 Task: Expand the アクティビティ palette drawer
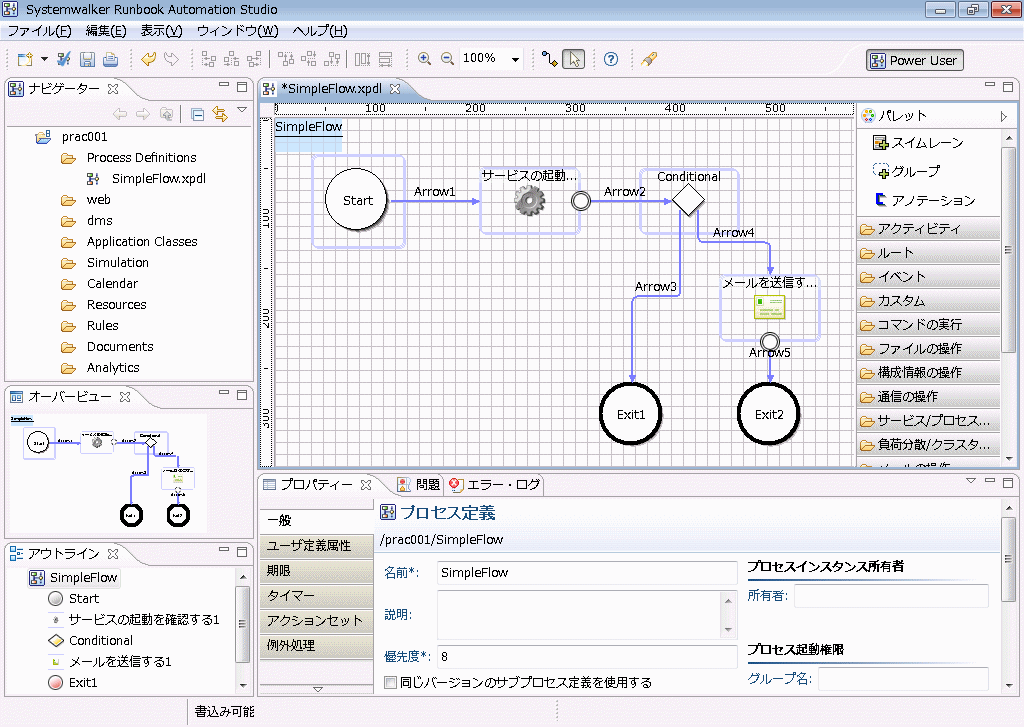928,229
